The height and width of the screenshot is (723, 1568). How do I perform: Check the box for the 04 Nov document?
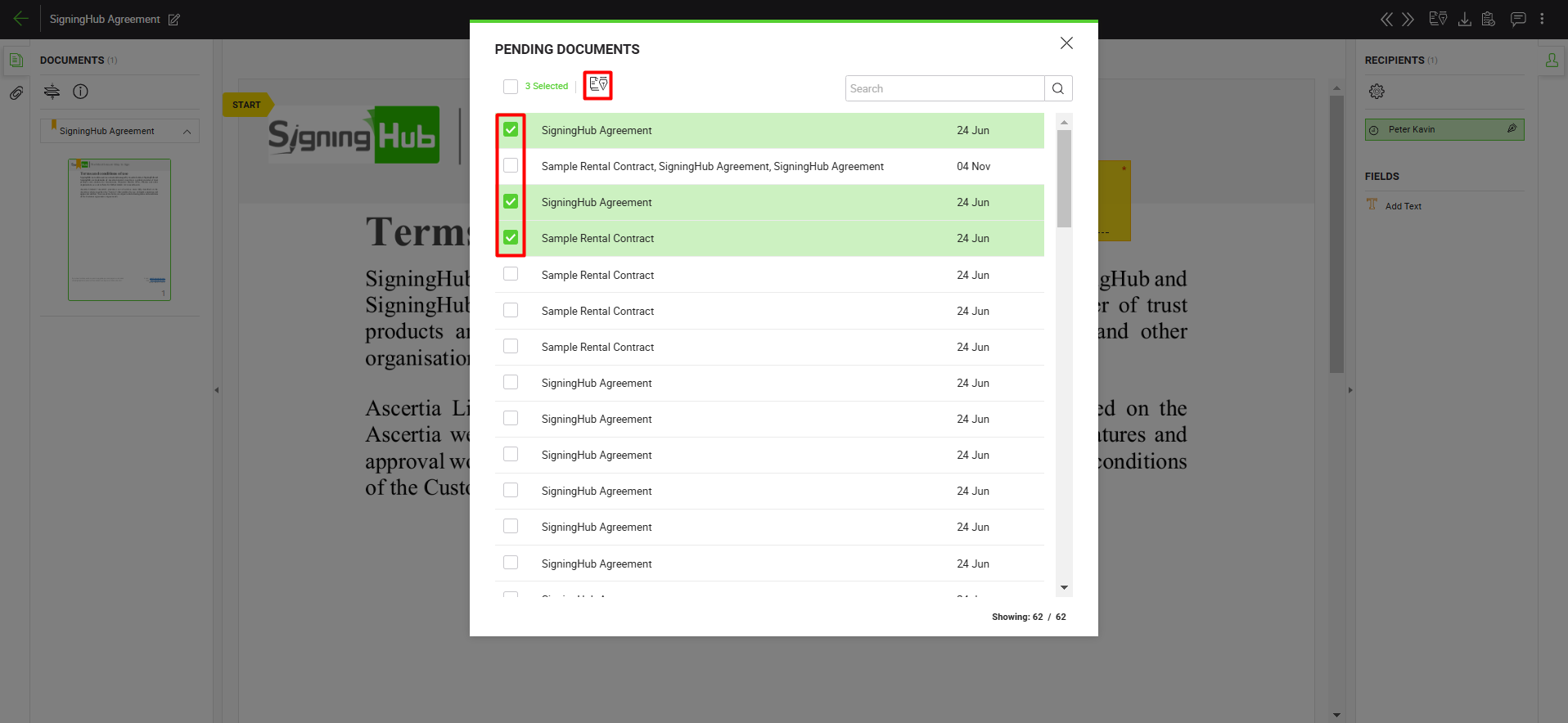click(x=511, y=166)
